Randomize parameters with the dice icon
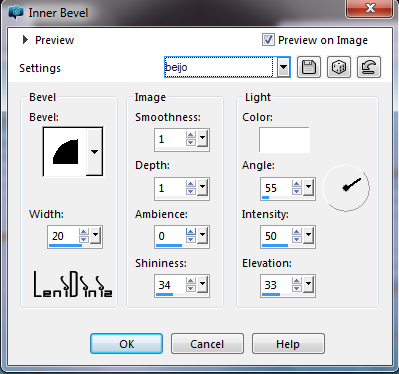Viewport: 399px width, 374px height. [339, 67]
